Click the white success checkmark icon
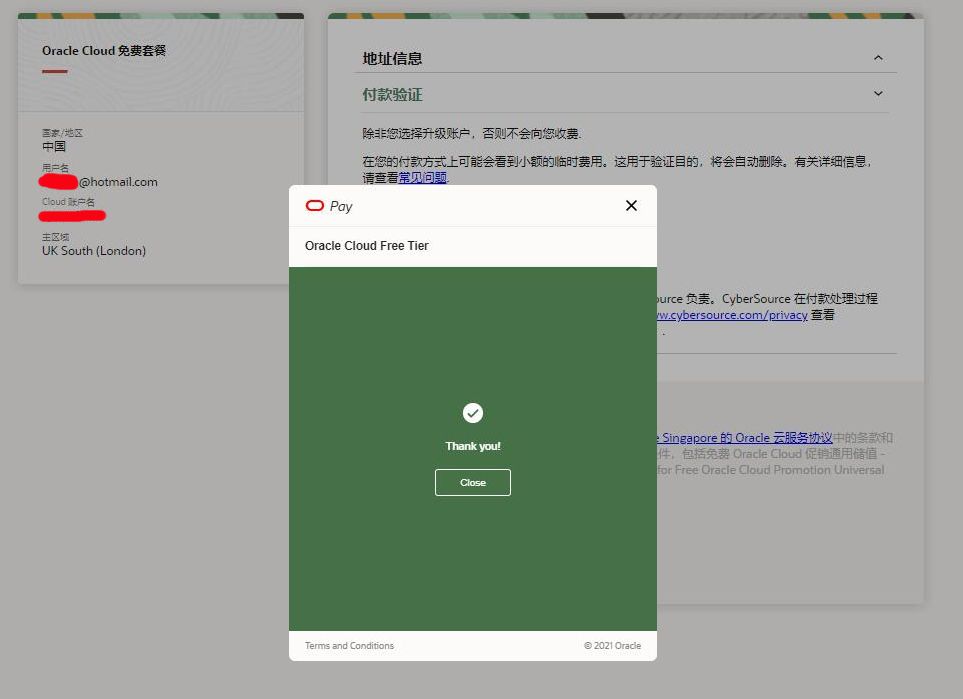 point(473,413)
